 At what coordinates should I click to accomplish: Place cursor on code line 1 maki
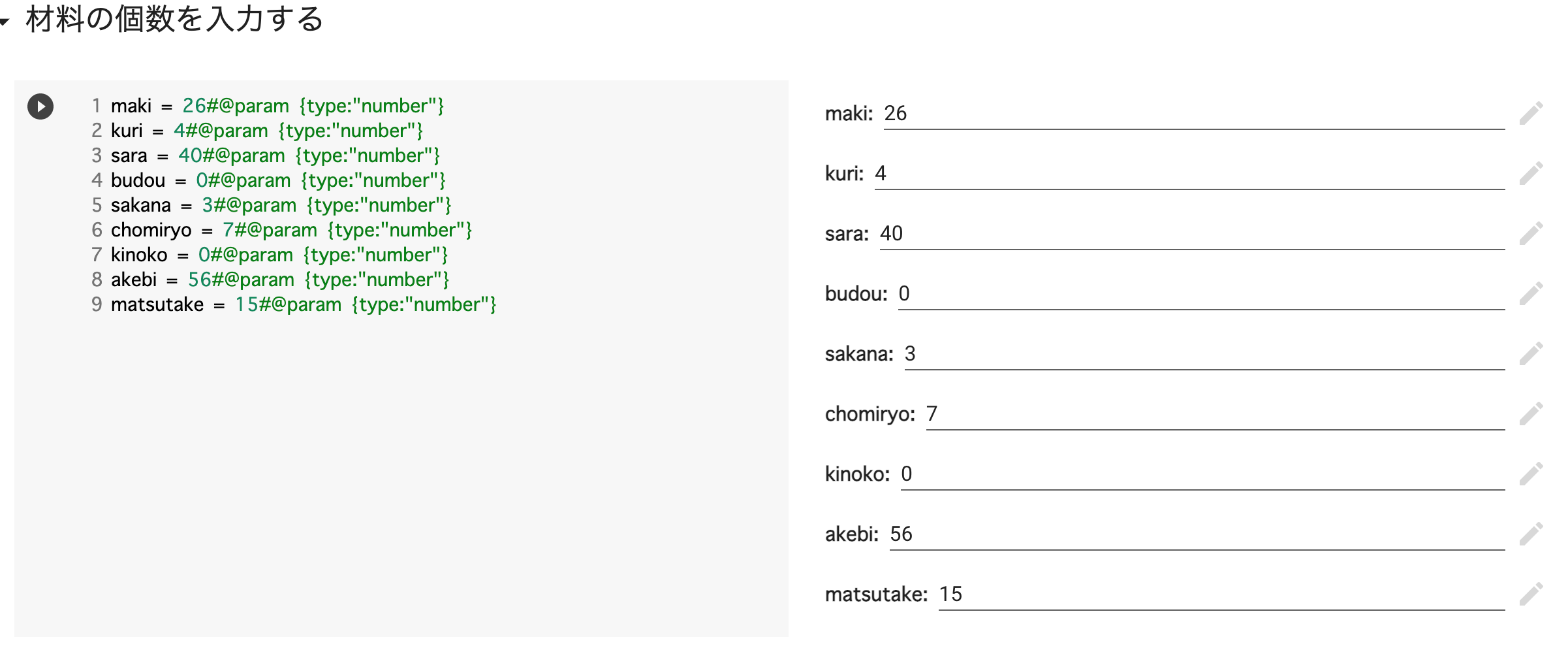pos(277,106)
